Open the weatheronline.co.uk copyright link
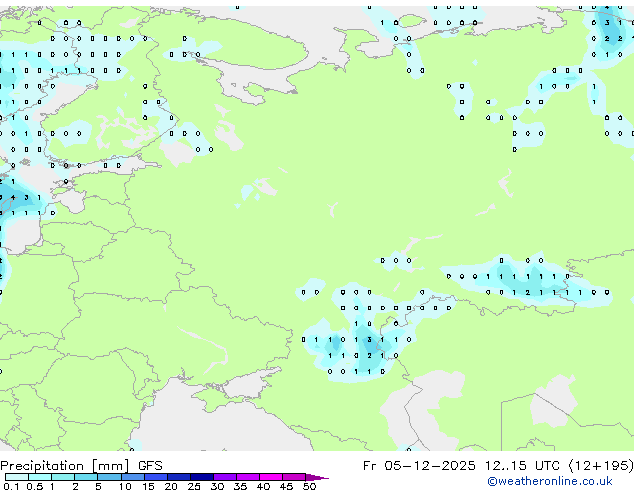This screenshot has width=634, height=490. tap(550, 481)
